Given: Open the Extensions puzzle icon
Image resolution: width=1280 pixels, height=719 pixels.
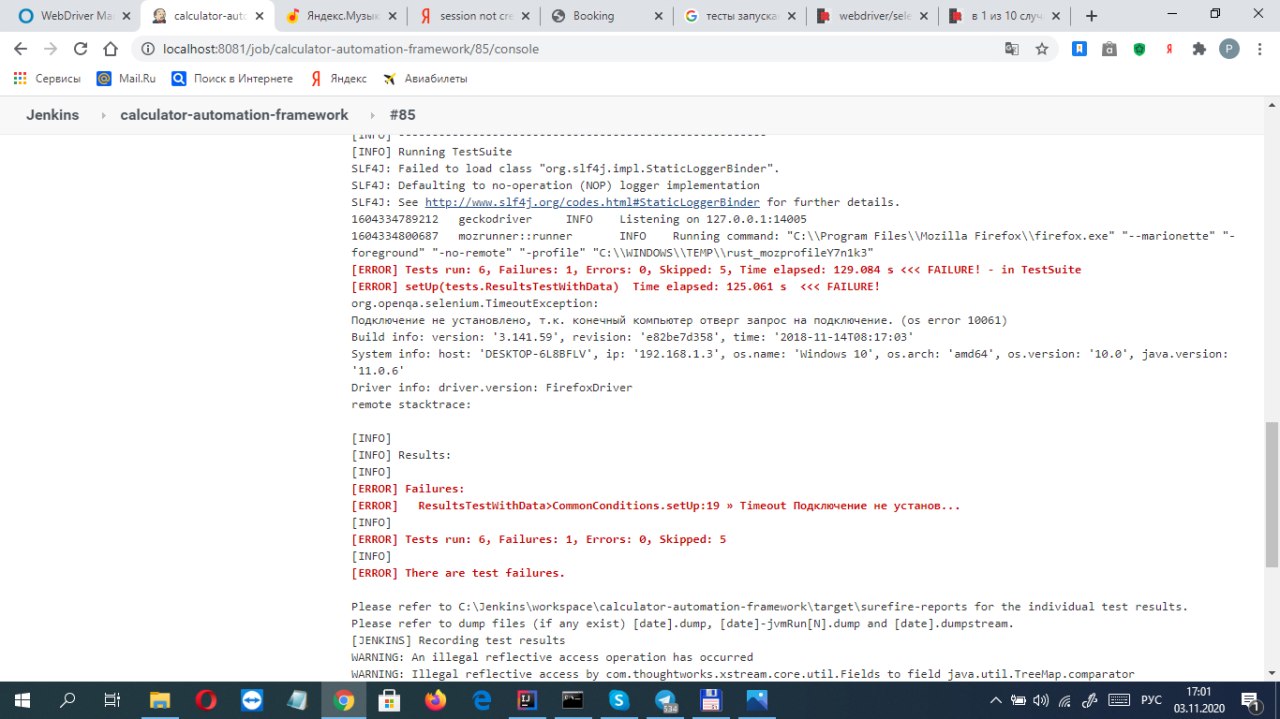Looking at the screenshot, I should [x=1199, y=48].
